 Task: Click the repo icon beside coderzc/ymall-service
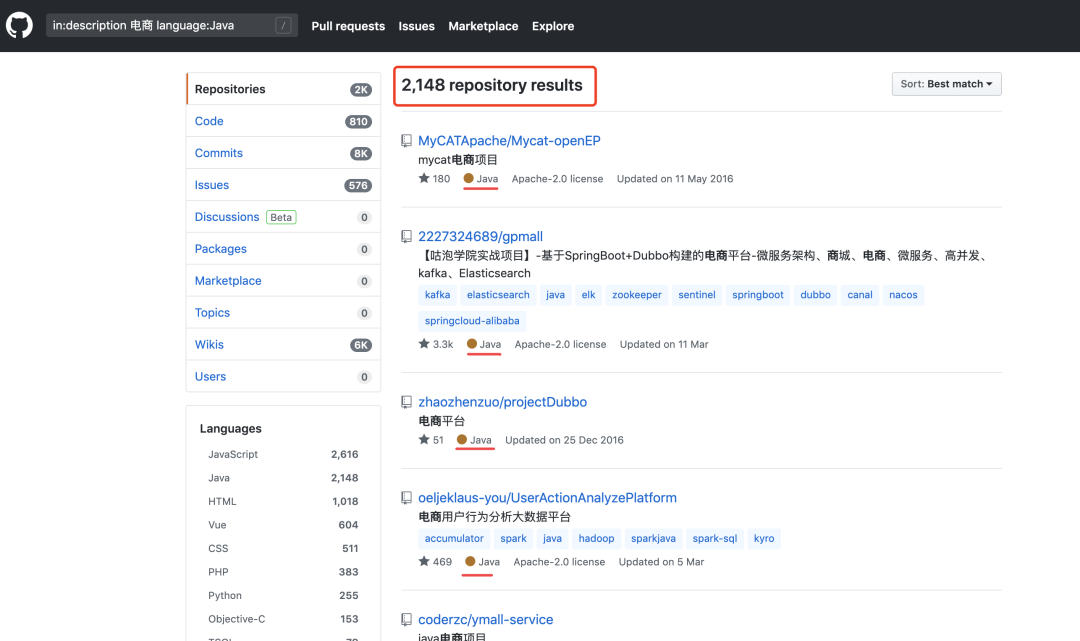406,619
